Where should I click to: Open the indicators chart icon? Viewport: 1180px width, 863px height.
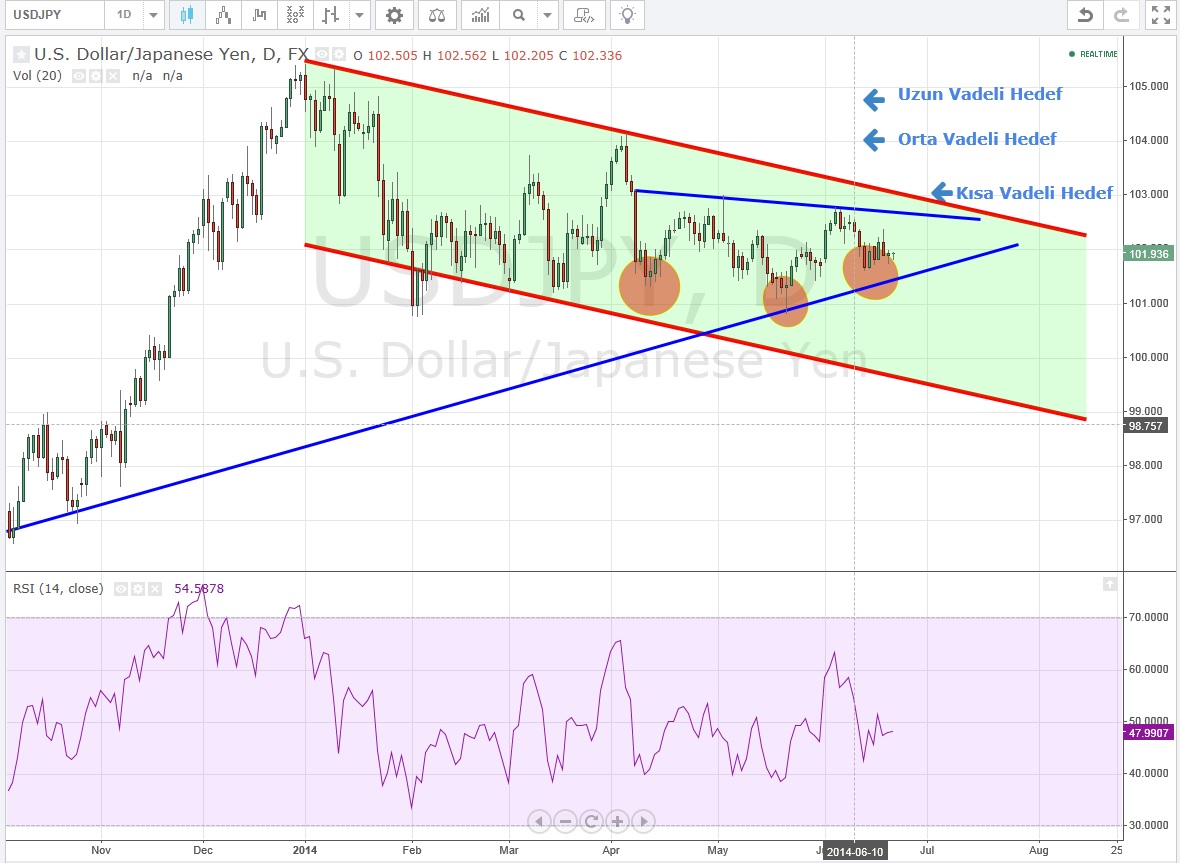point(481,15)
